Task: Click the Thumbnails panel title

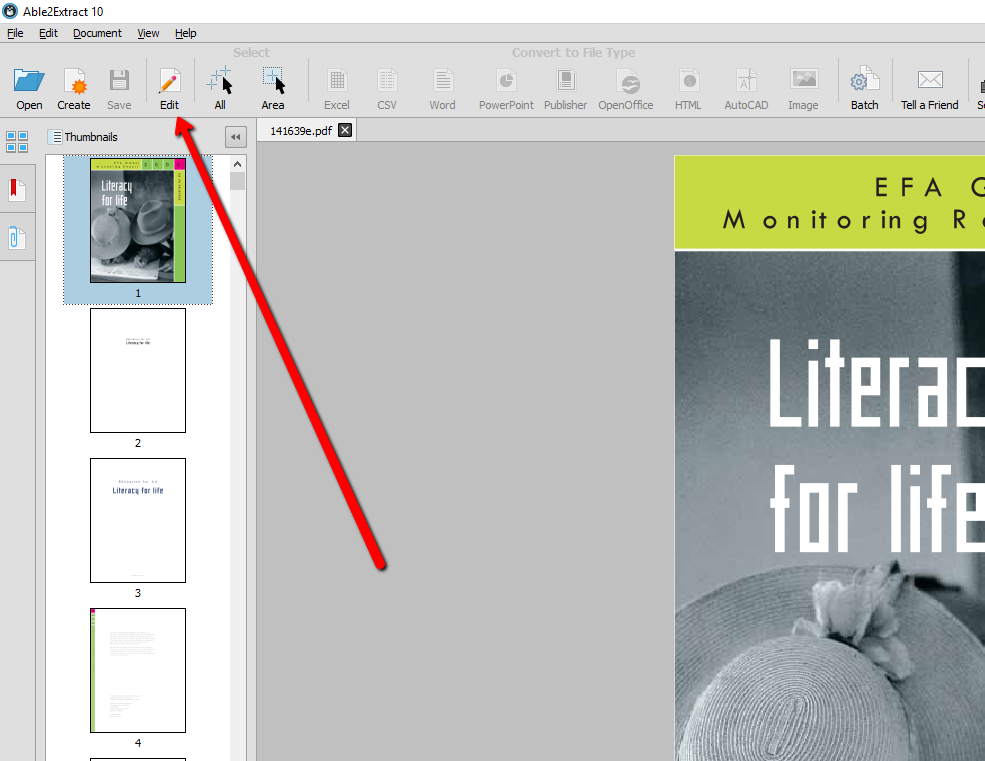Action: pos(91,137)
